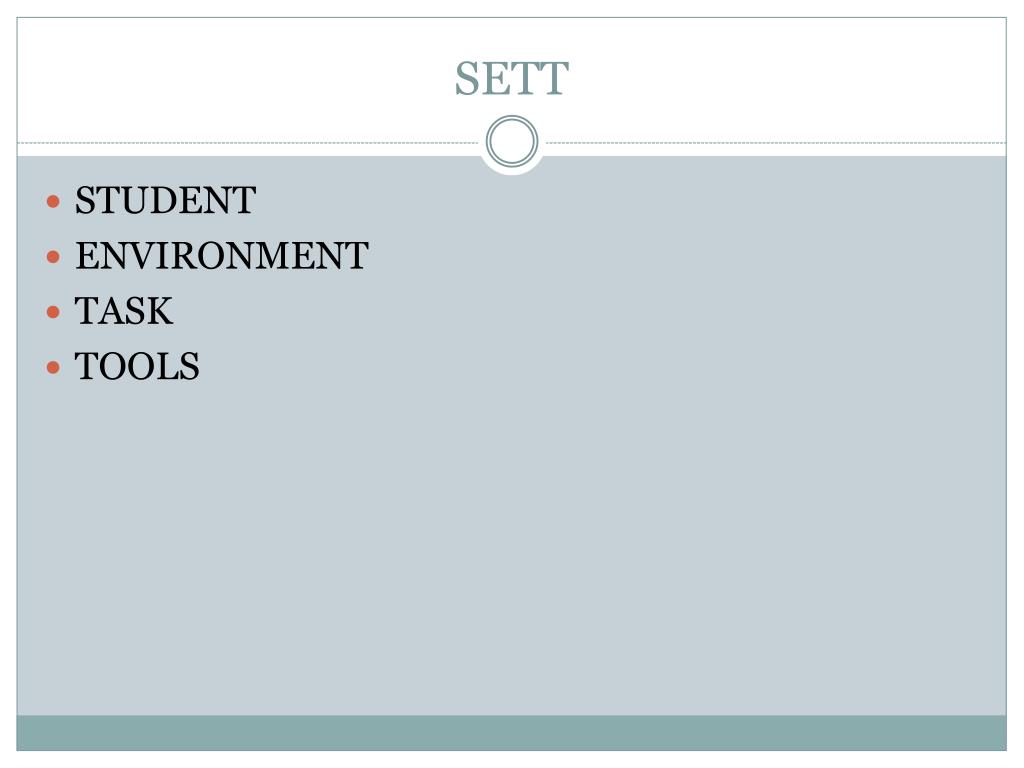Click the letter D in STUDENT
This screenshot has height=768, width=1024.
point(173,200)
